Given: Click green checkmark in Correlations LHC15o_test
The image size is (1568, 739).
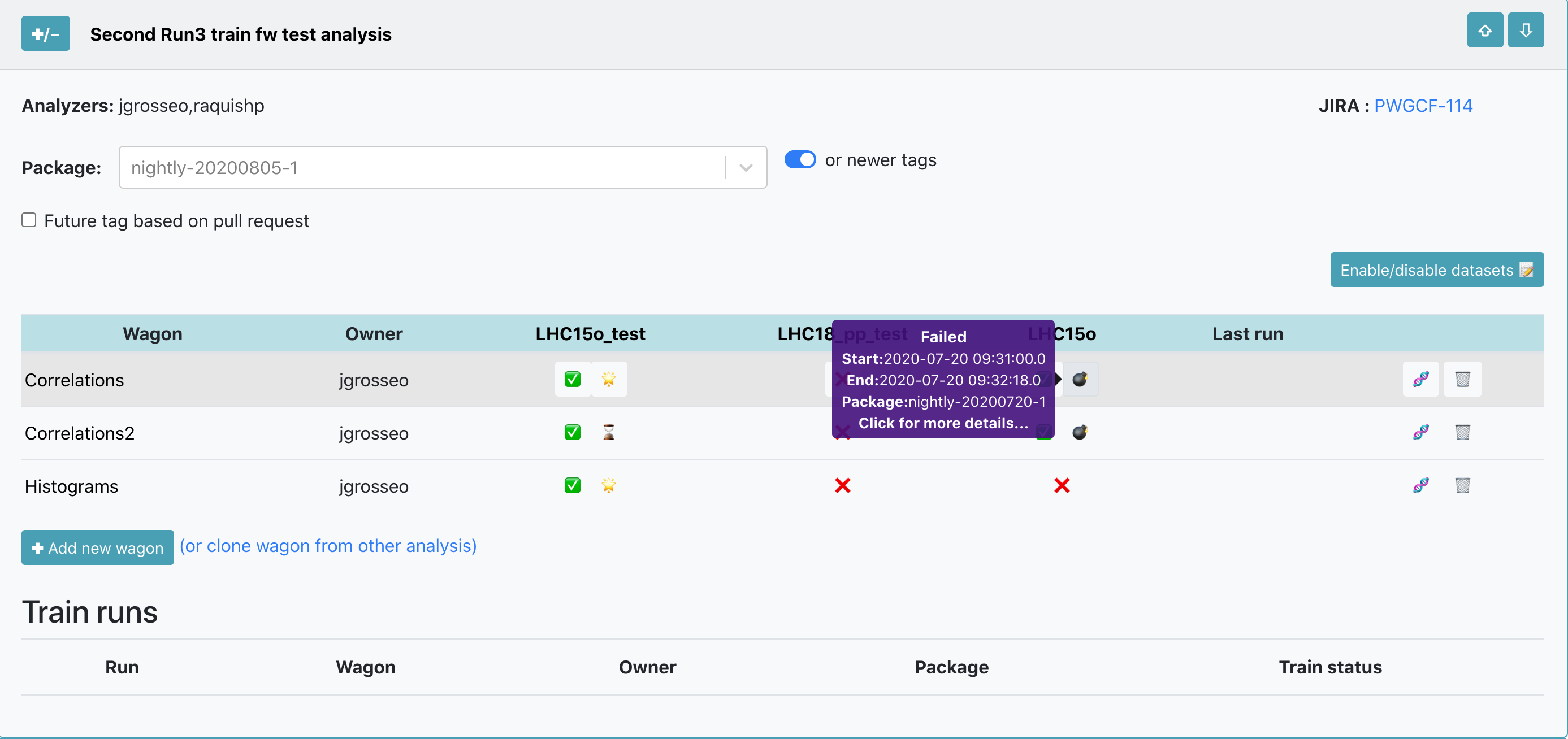Looking at the screenshot, I should tap(572, 380).
